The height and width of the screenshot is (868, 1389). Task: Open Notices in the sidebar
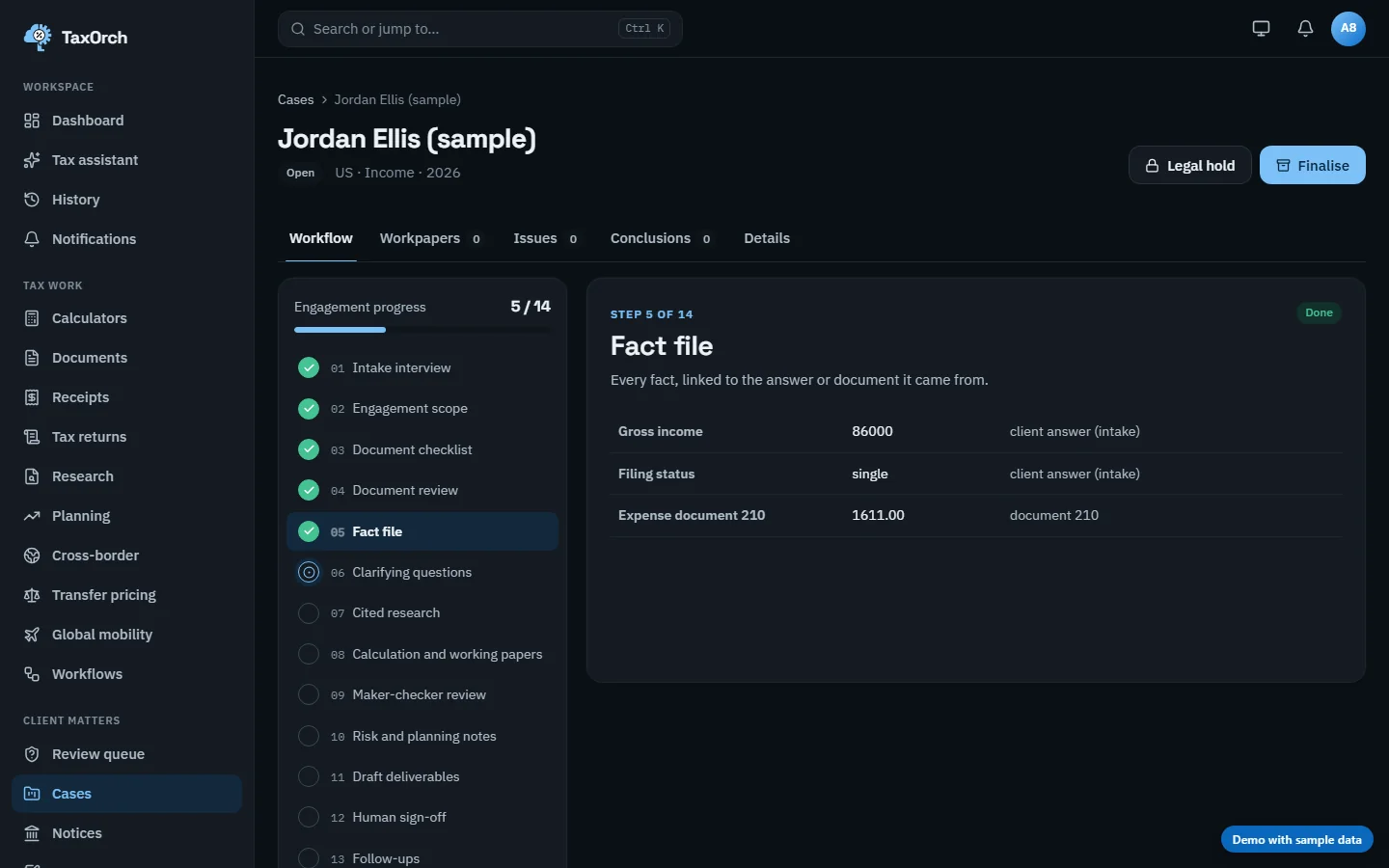pyautogui.click(x=126, y=833)
